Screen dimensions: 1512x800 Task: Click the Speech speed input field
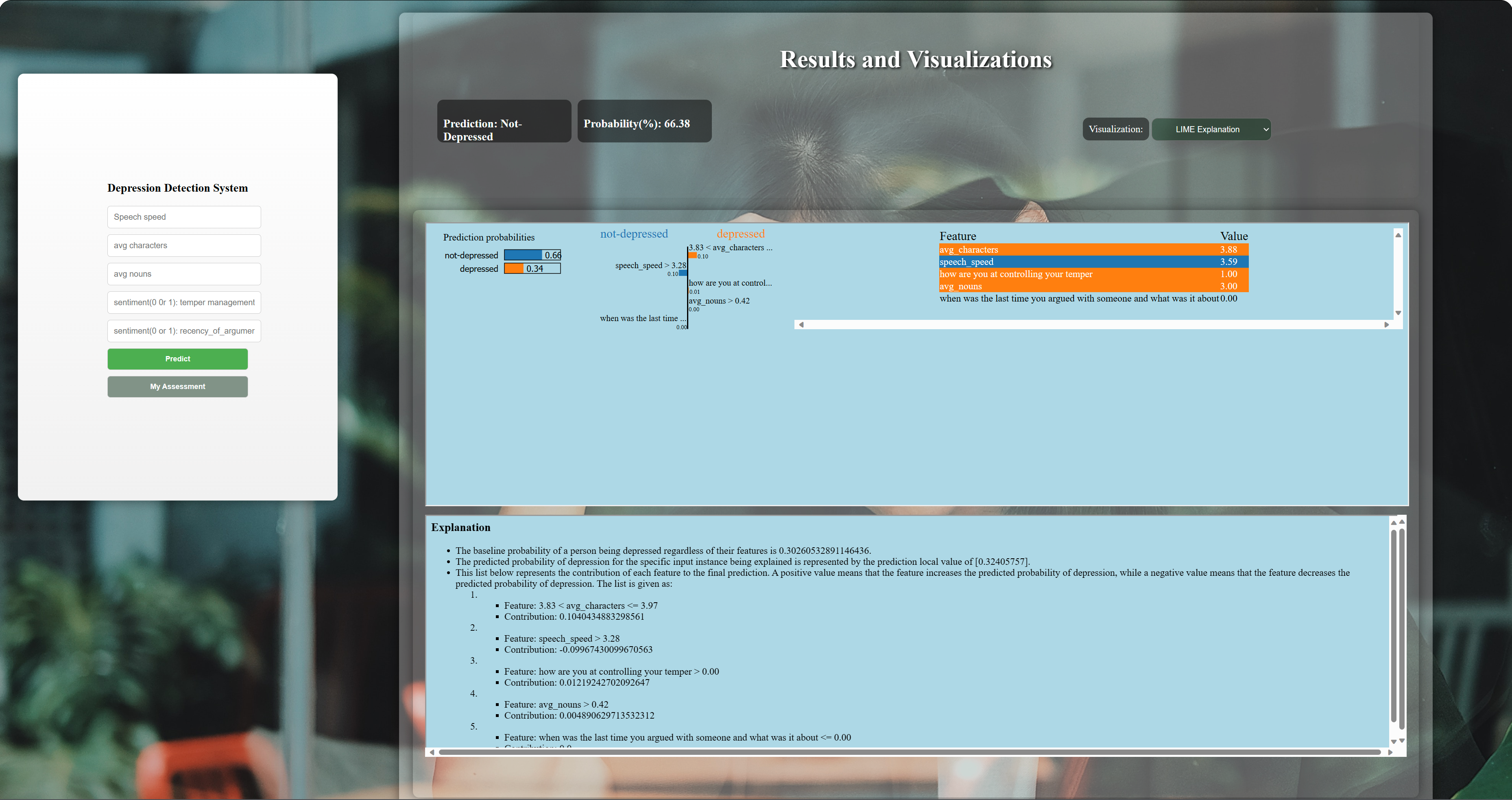(184, 216)
